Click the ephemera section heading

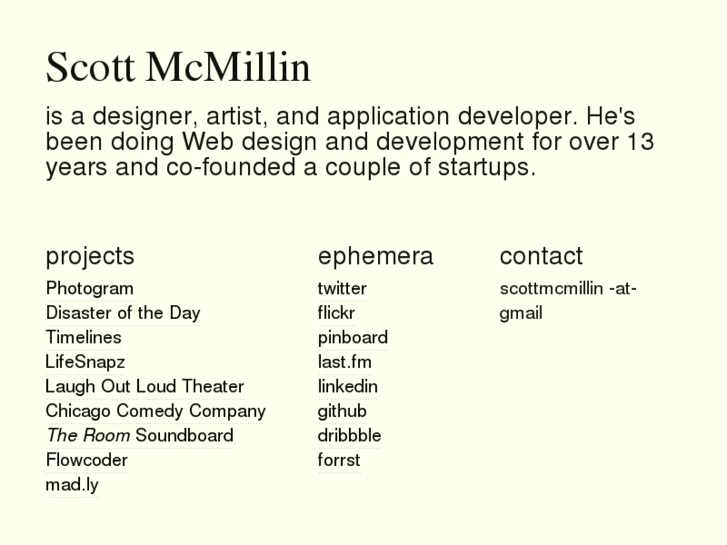click(x=375, y=256)
